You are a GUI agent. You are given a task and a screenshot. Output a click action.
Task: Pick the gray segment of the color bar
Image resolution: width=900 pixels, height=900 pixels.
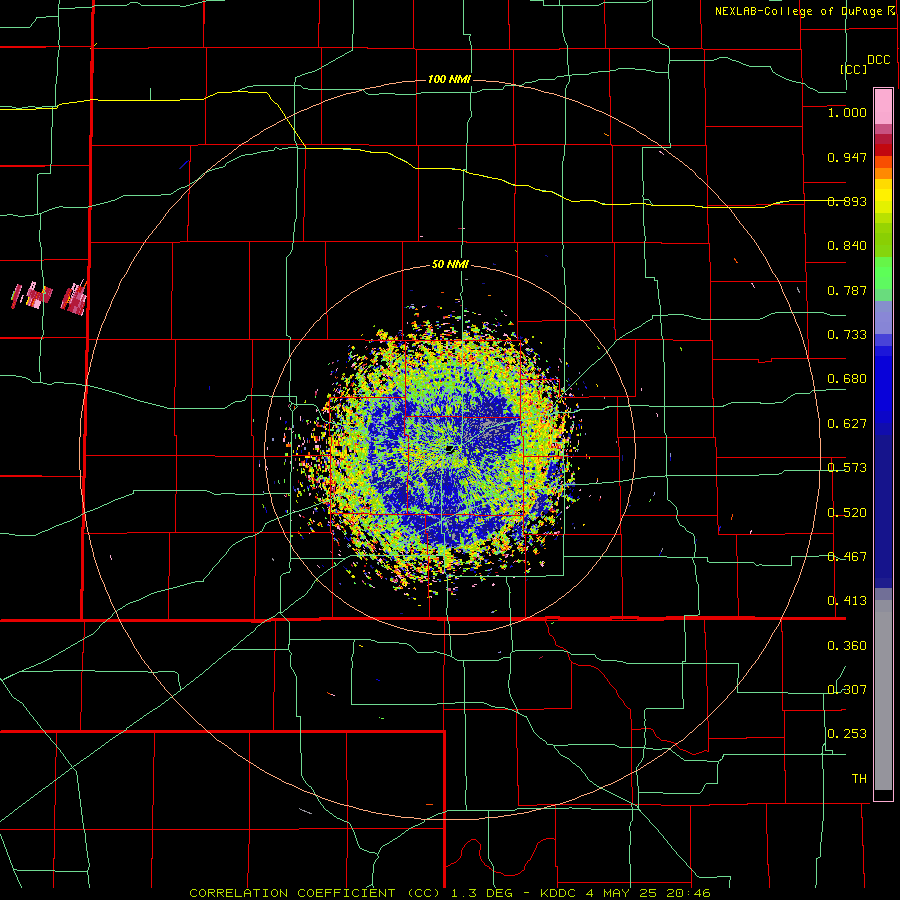tap(883, 695)
